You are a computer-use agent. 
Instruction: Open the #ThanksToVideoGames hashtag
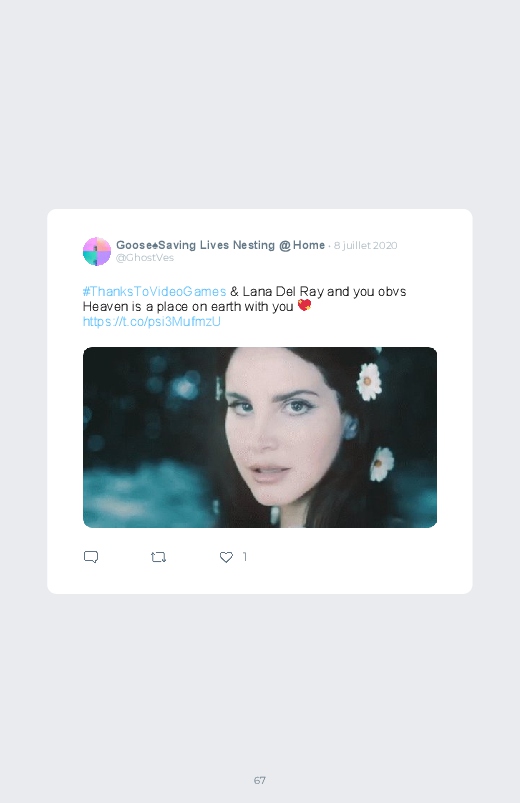(154, 291)
